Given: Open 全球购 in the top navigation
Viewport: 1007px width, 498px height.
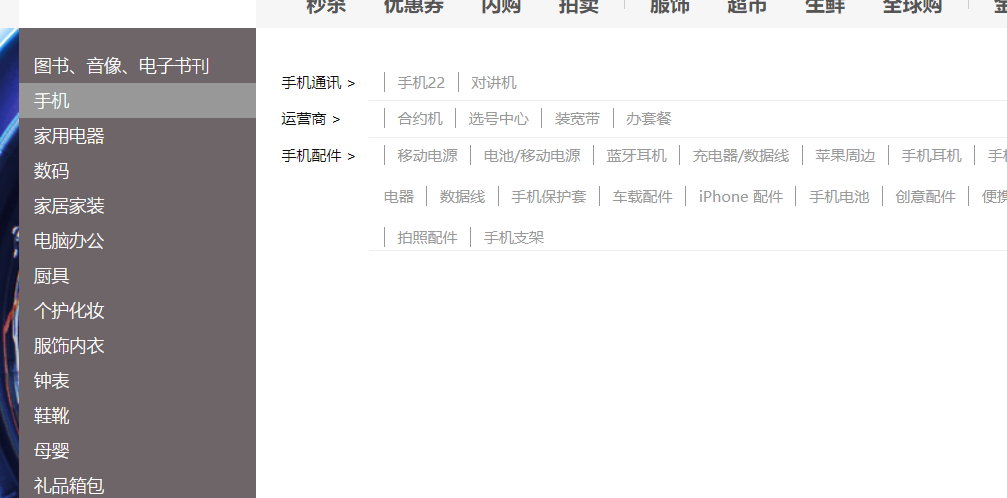Looking at the screenshot, I should coord(912,6).
